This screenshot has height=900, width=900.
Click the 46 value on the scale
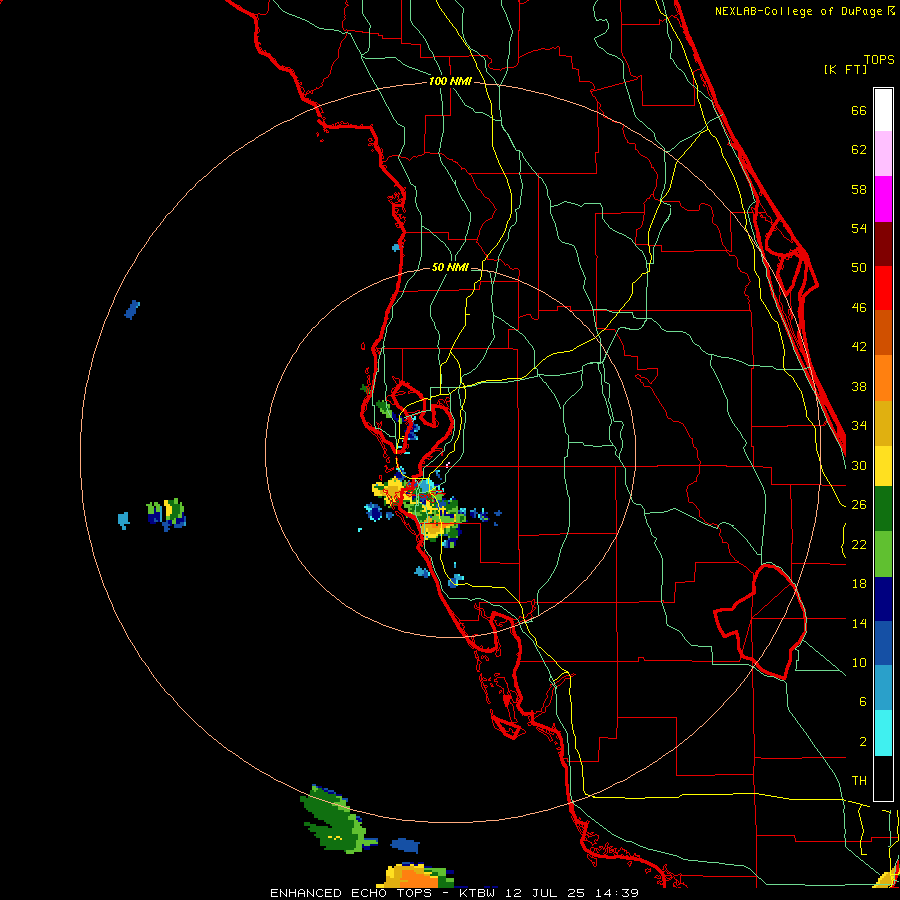point(859,308)
